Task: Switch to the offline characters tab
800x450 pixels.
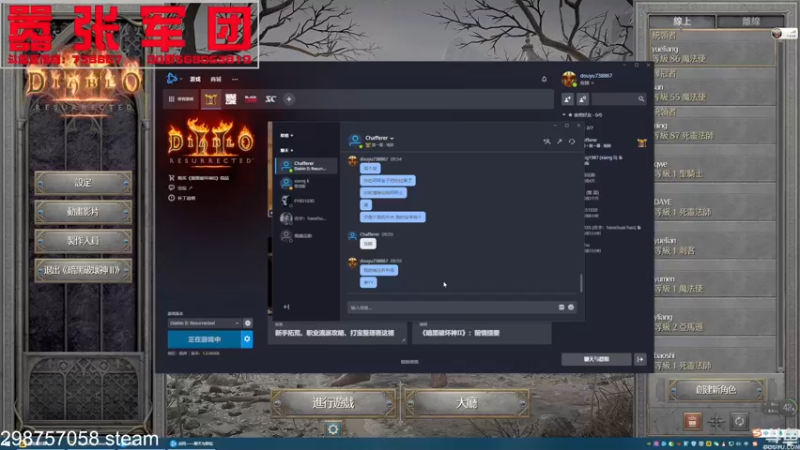Action: (x=750, y=21)
